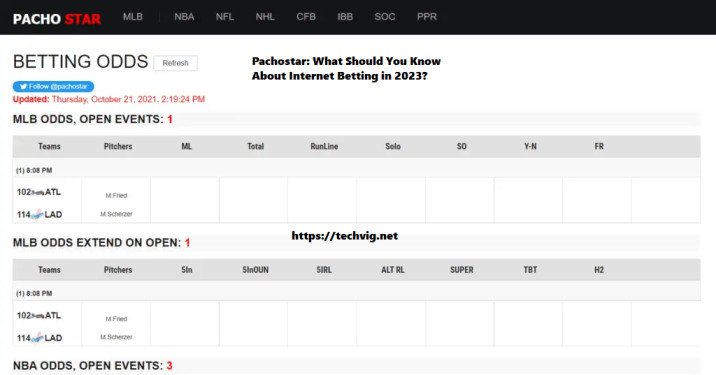
Task: Click the LAD team logo in open events
Action: pyautogui.click(x=37, y=214)
